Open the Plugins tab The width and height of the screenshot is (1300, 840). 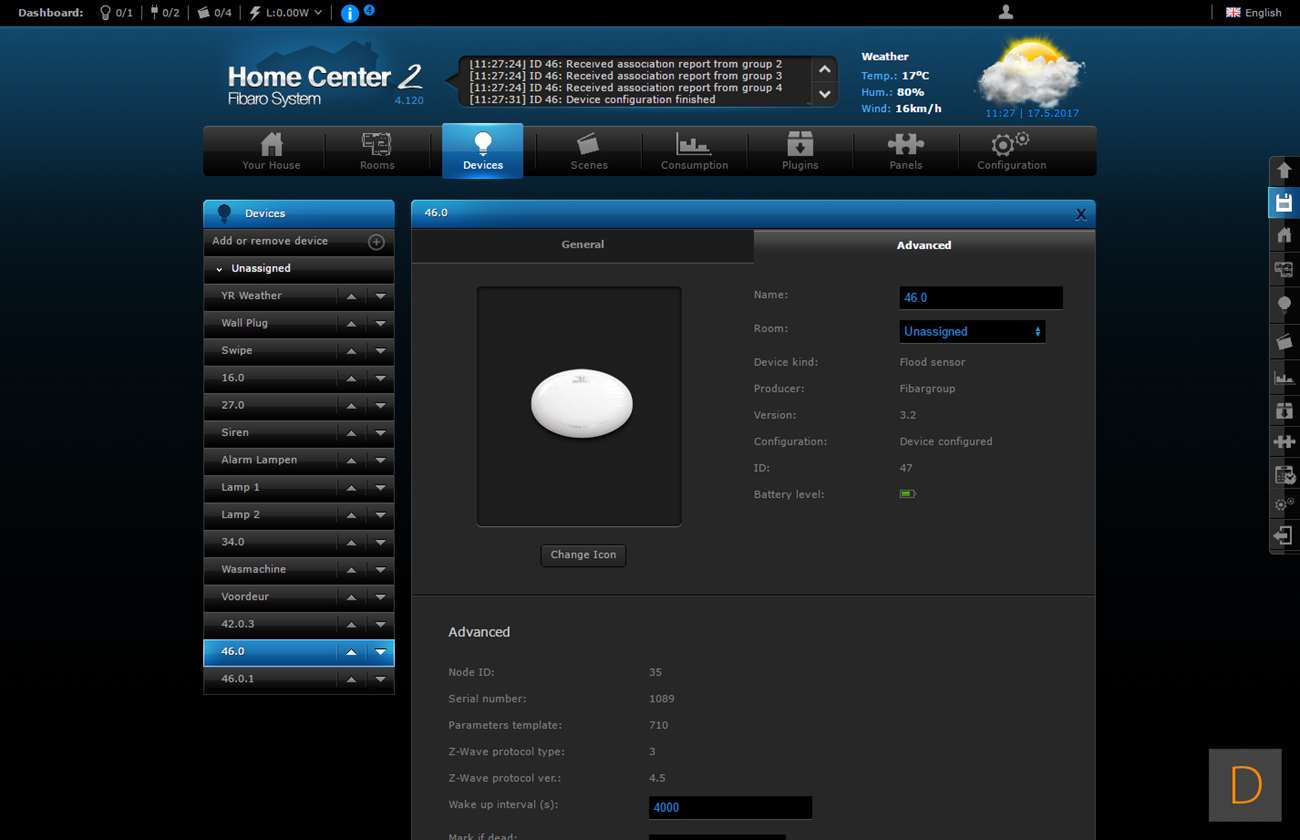coord(800,151)
